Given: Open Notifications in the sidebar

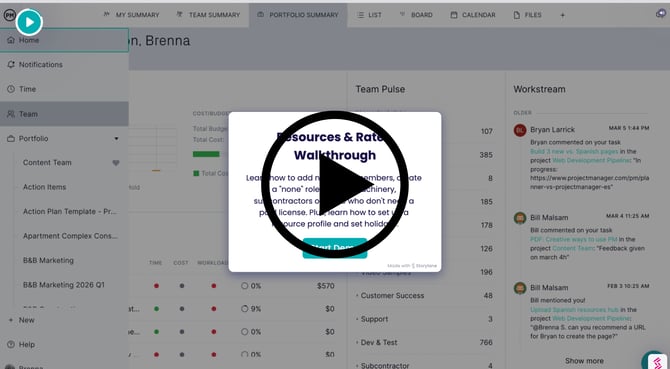Looking at the screenshot, I should pos(64,64).
